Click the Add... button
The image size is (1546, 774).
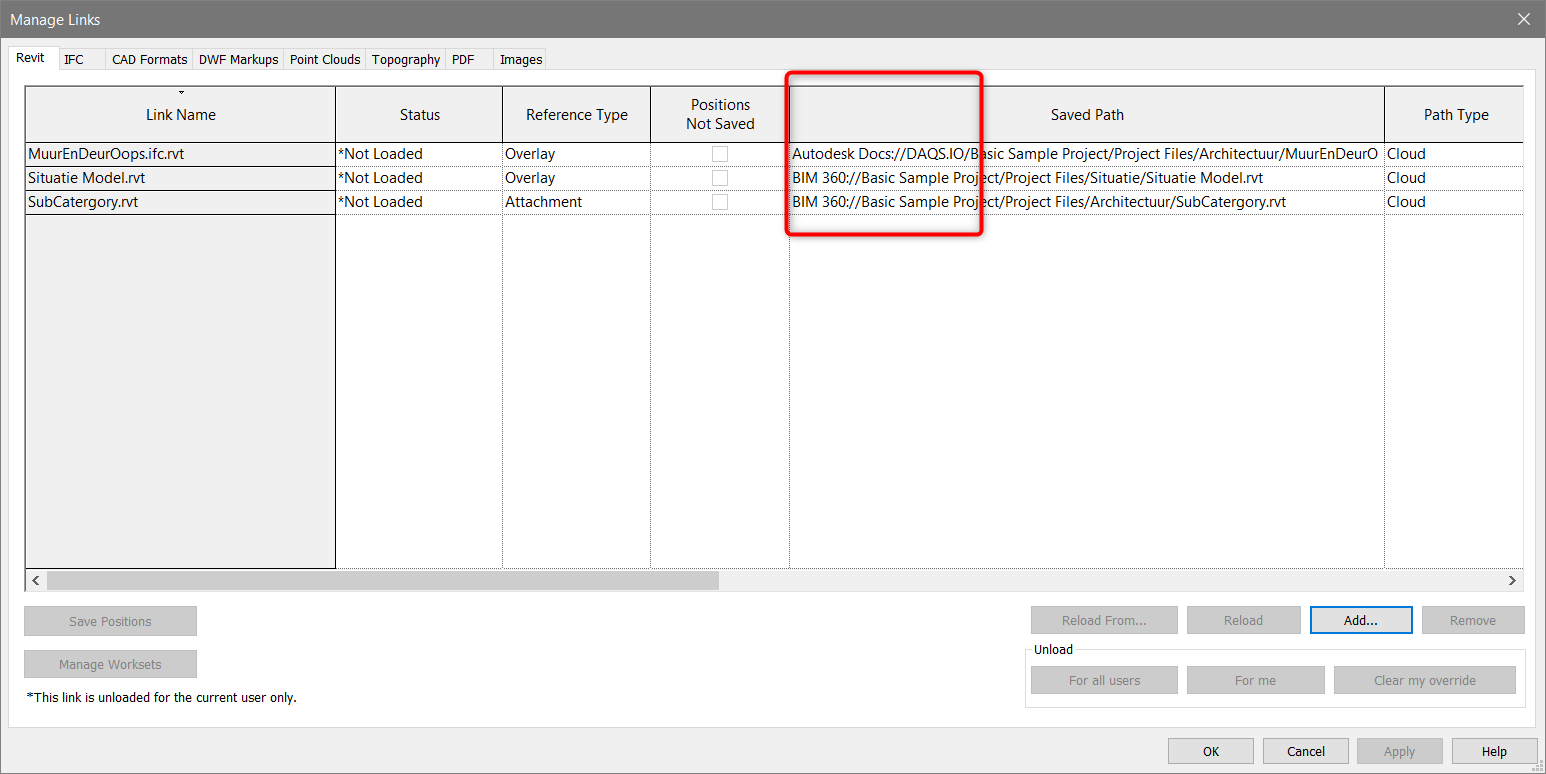coord(1360,619)
